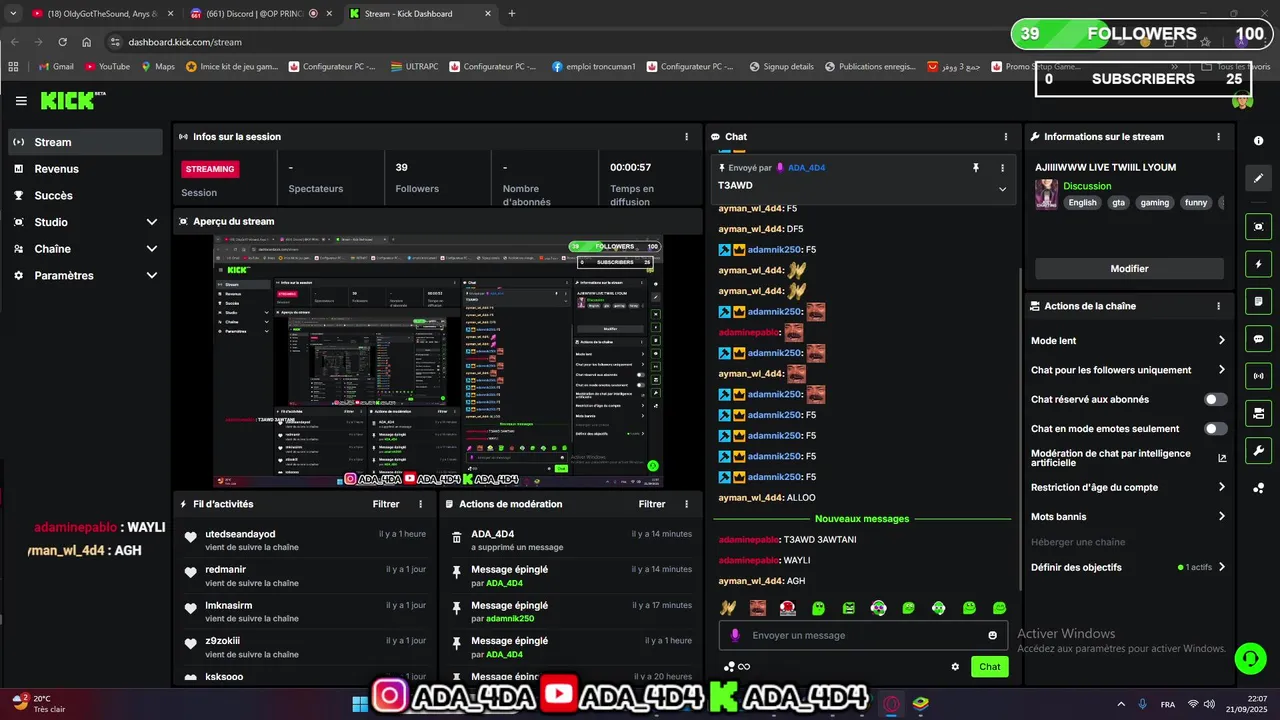
Task: Toggle Chat en mode emotes seulement switch
Action: coord(1215,429)
